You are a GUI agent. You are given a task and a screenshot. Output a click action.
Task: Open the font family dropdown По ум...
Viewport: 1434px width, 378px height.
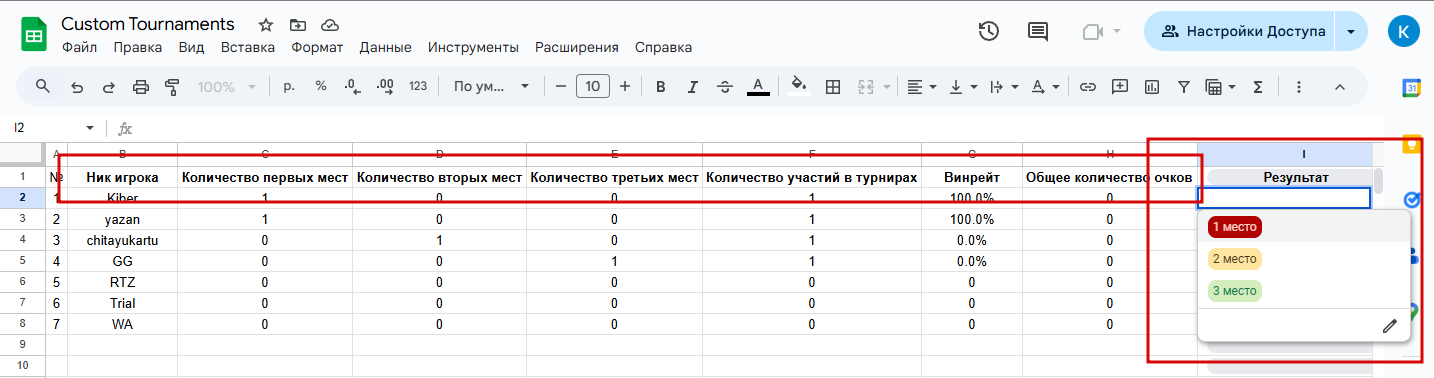[x=491, y=87]
